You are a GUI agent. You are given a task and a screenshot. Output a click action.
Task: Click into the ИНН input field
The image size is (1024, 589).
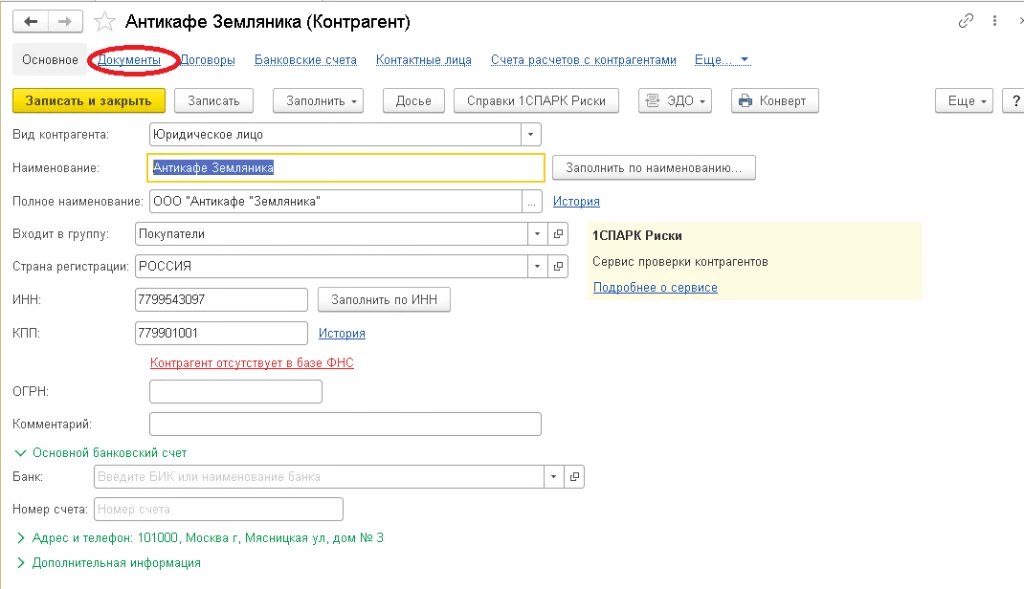(221, 300)
